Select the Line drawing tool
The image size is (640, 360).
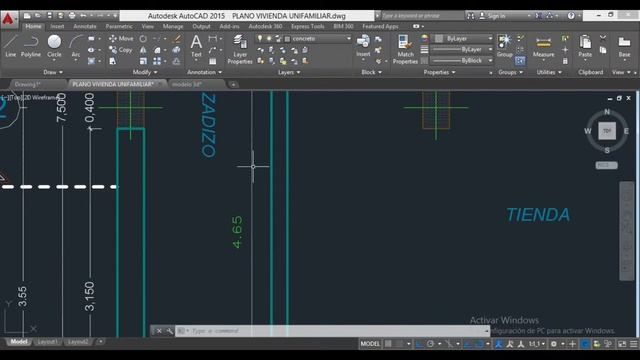click(11, 46)
